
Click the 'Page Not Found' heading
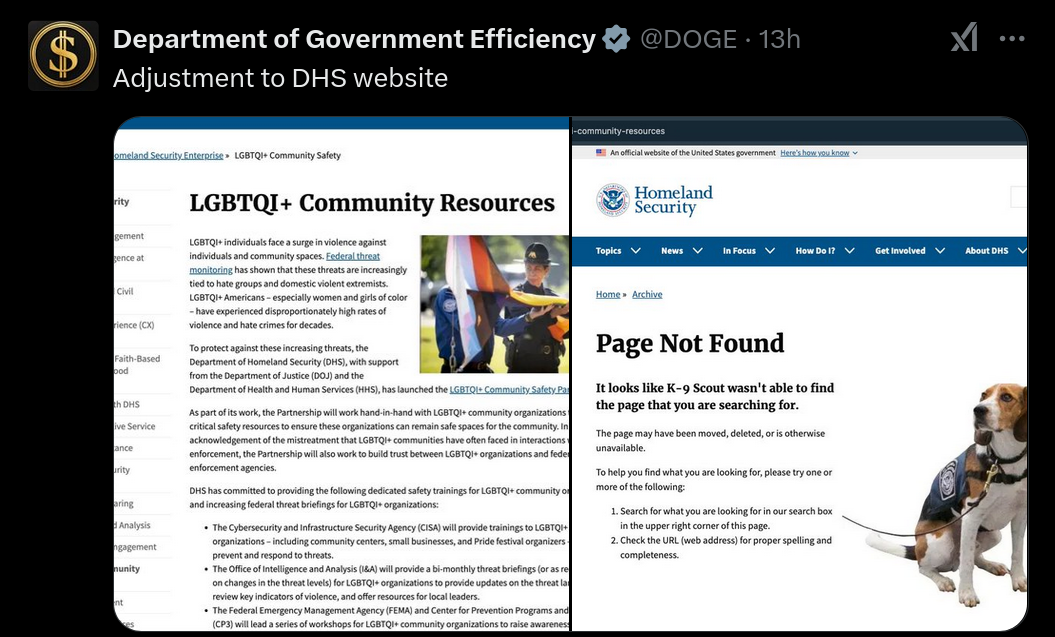[690, 344]
